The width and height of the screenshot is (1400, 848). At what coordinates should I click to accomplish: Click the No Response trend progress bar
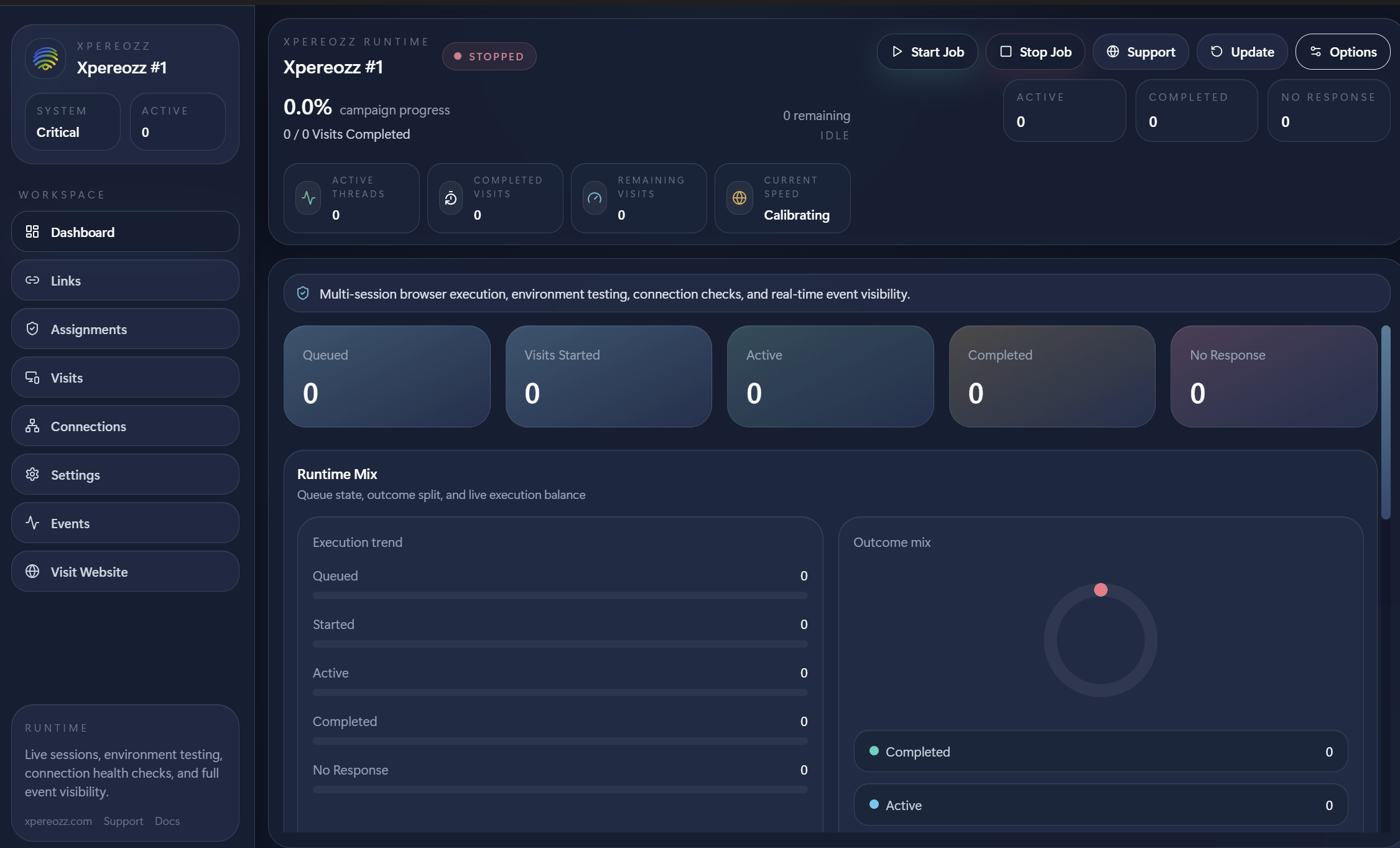tap(560, 790)
